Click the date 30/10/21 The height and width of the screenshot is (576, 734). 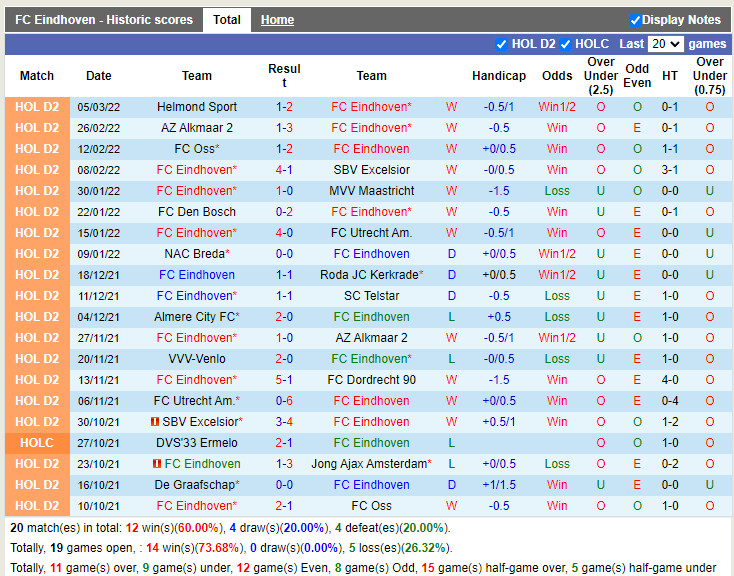(x=99, y=422)
